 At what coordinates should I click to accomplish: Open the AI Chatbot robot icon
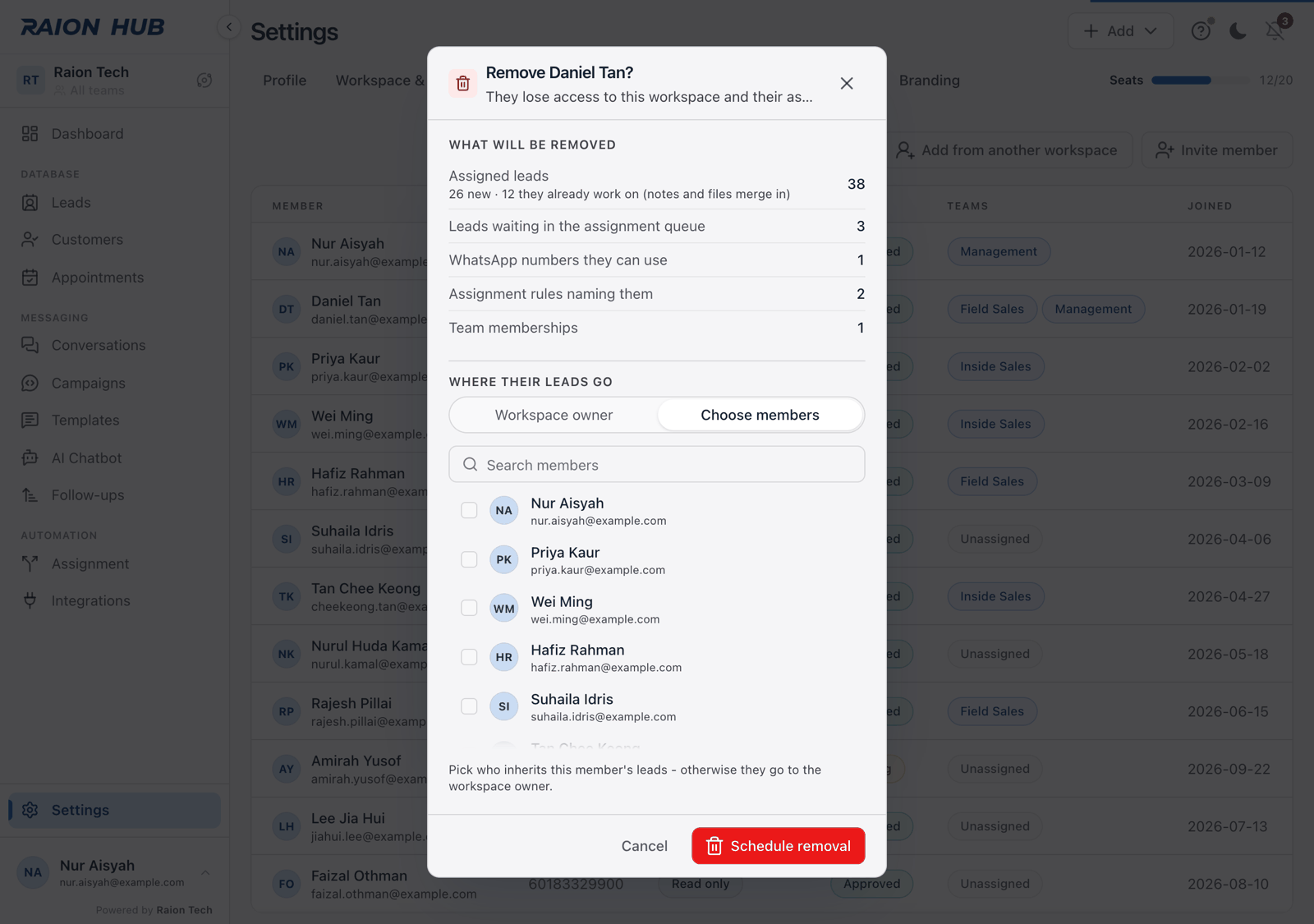tap(30, 457)
